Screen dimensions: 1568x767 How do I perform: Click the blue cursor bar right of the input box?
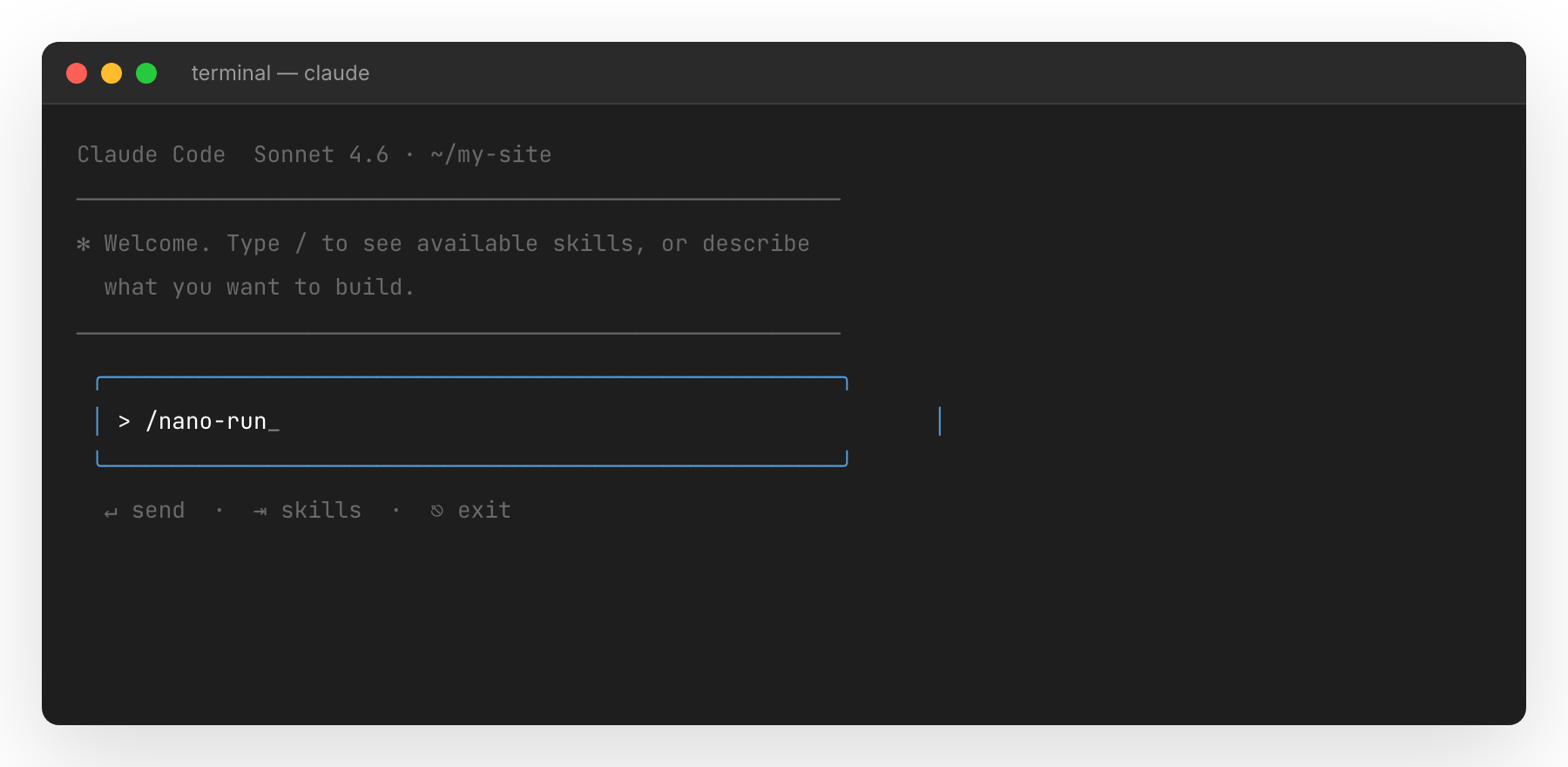[939, 421]
